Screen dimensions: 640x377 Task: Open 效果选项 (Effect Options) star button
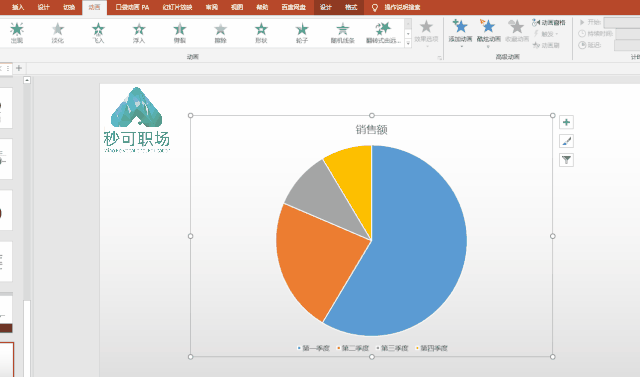pos(426,32)
